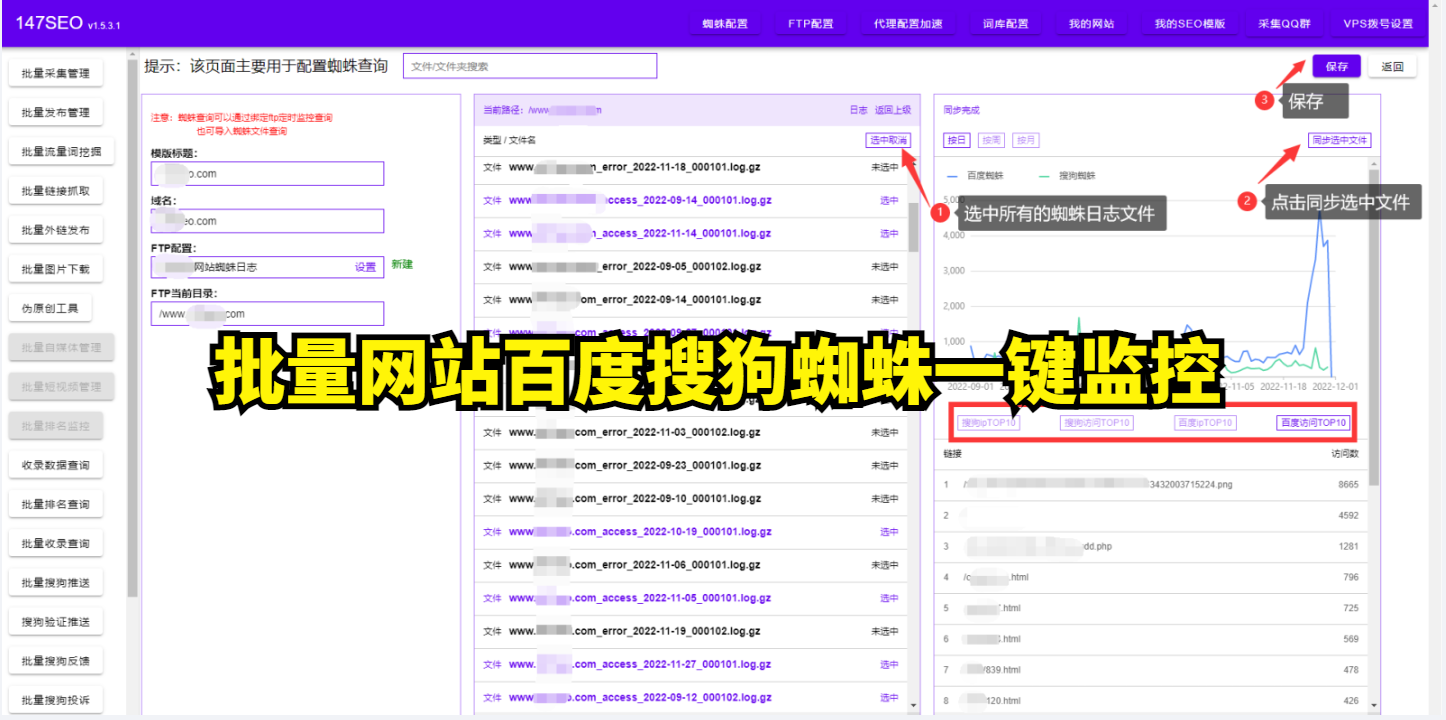Toggle 未选中 for error_2022-11-03_000102.log.gz
This screenshot has width=1446, height=720.
point(885,432)
